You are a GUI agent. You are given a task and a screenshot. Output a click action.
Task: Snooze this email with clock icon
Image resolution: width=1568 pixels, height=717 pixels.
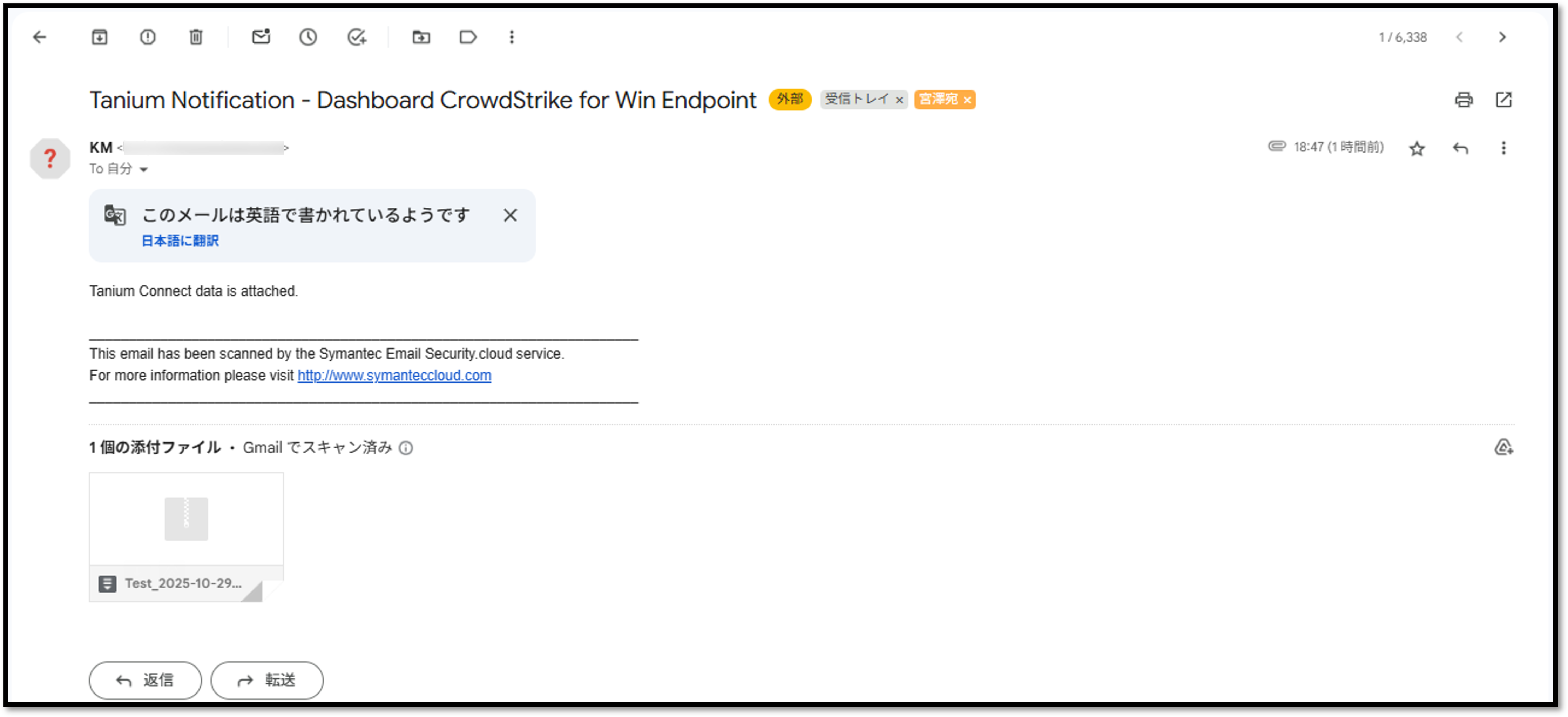coord(308,37)
